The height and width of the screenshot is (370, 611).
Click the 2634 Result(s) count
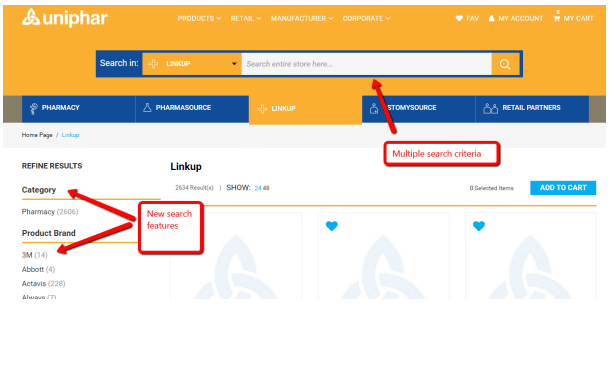tap(194, 188)
